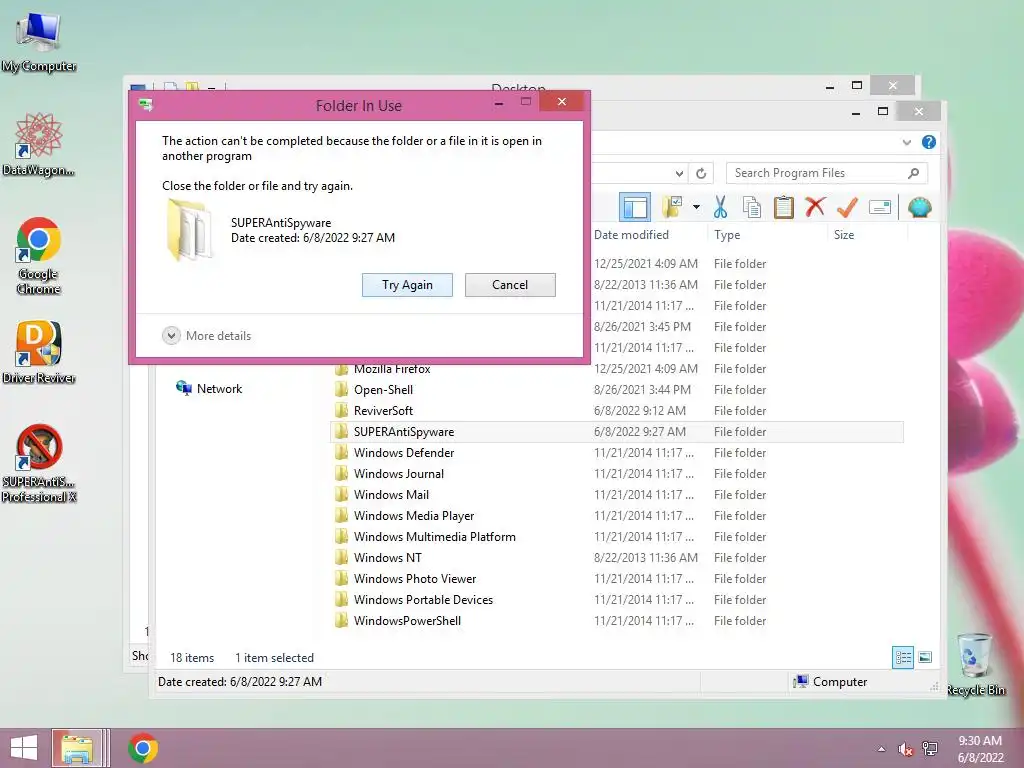
Task: Open the folder options toolbar icon
Action: pos(672,208)
